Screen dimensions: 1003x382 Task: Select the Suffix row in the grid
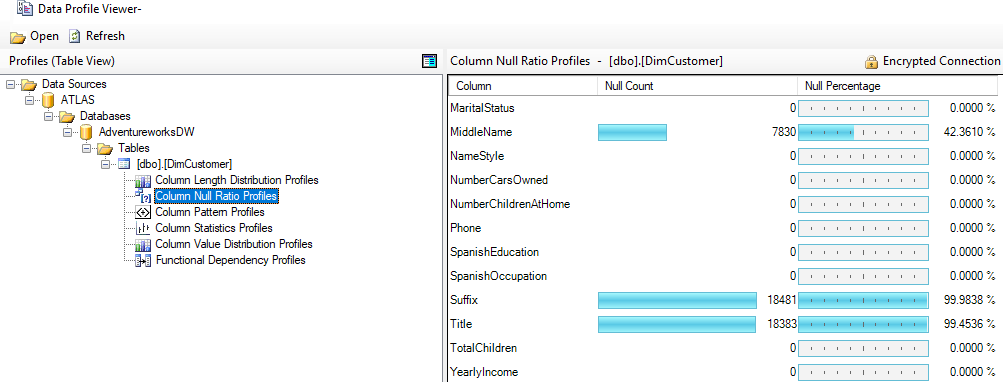(x=723, y=300)
